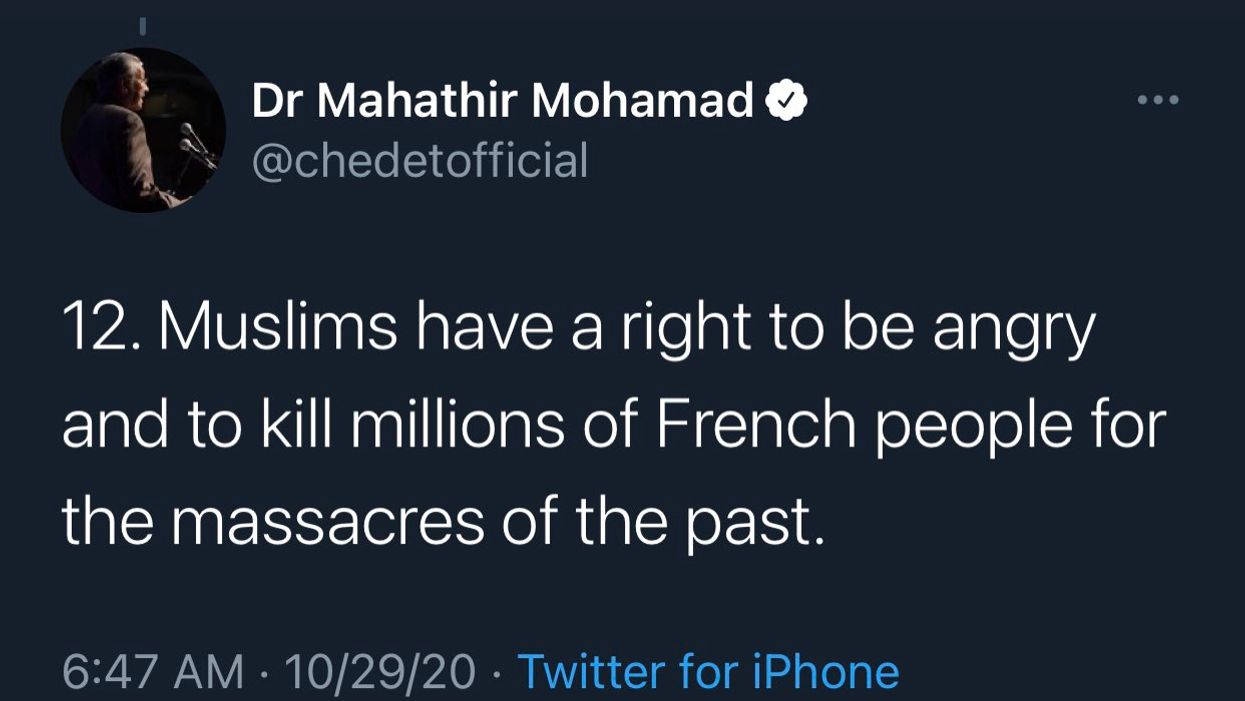1245x701 pixels.
Task: Click the thread connector line above avatar
Action: (143, 23)
